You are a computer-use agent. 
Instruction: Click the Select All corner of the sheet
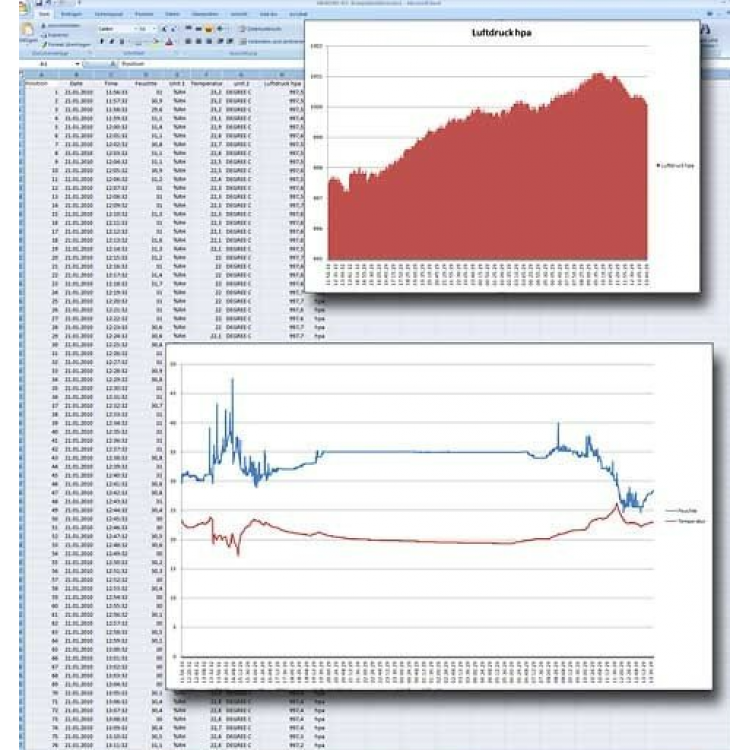tap(22, 74)
